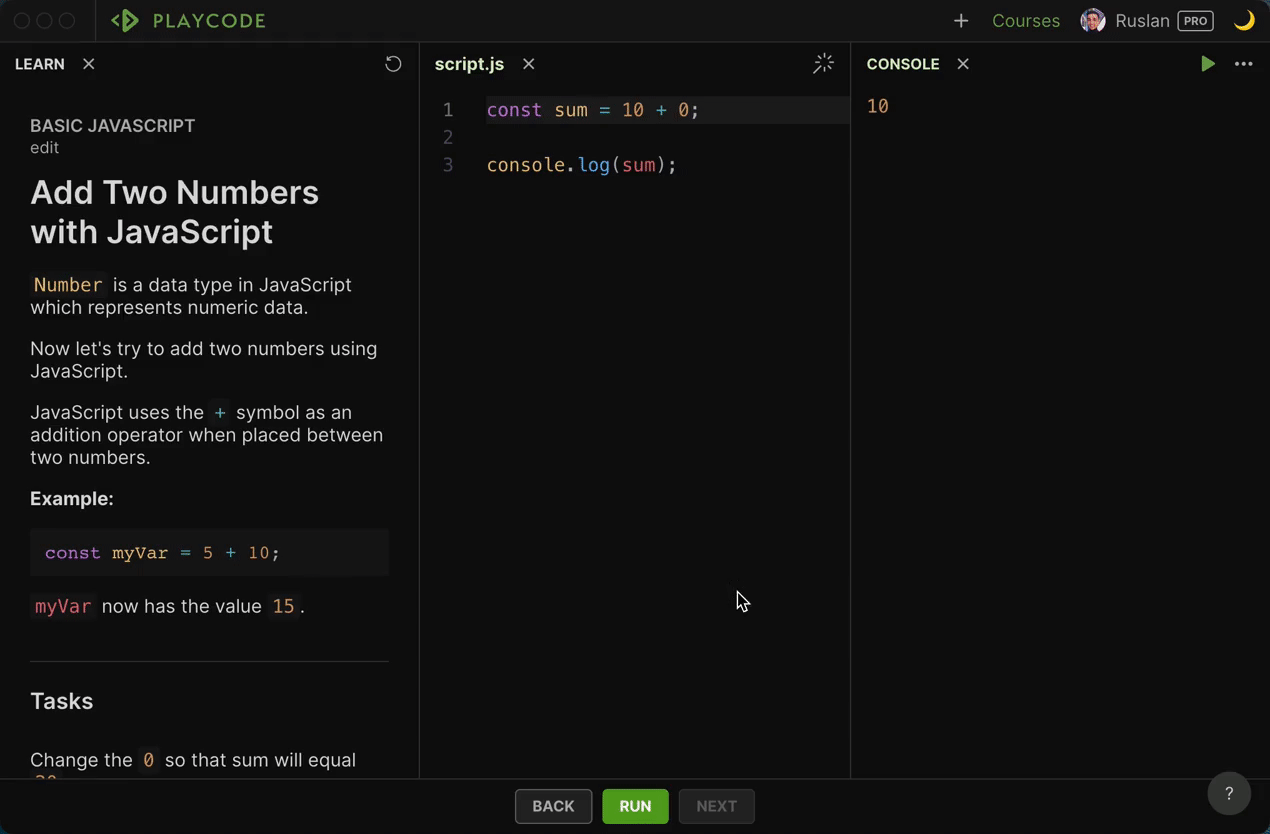Place cursor on the console.log line
This screenshot has width=1270, height=834.
click(x=580, y=165)
